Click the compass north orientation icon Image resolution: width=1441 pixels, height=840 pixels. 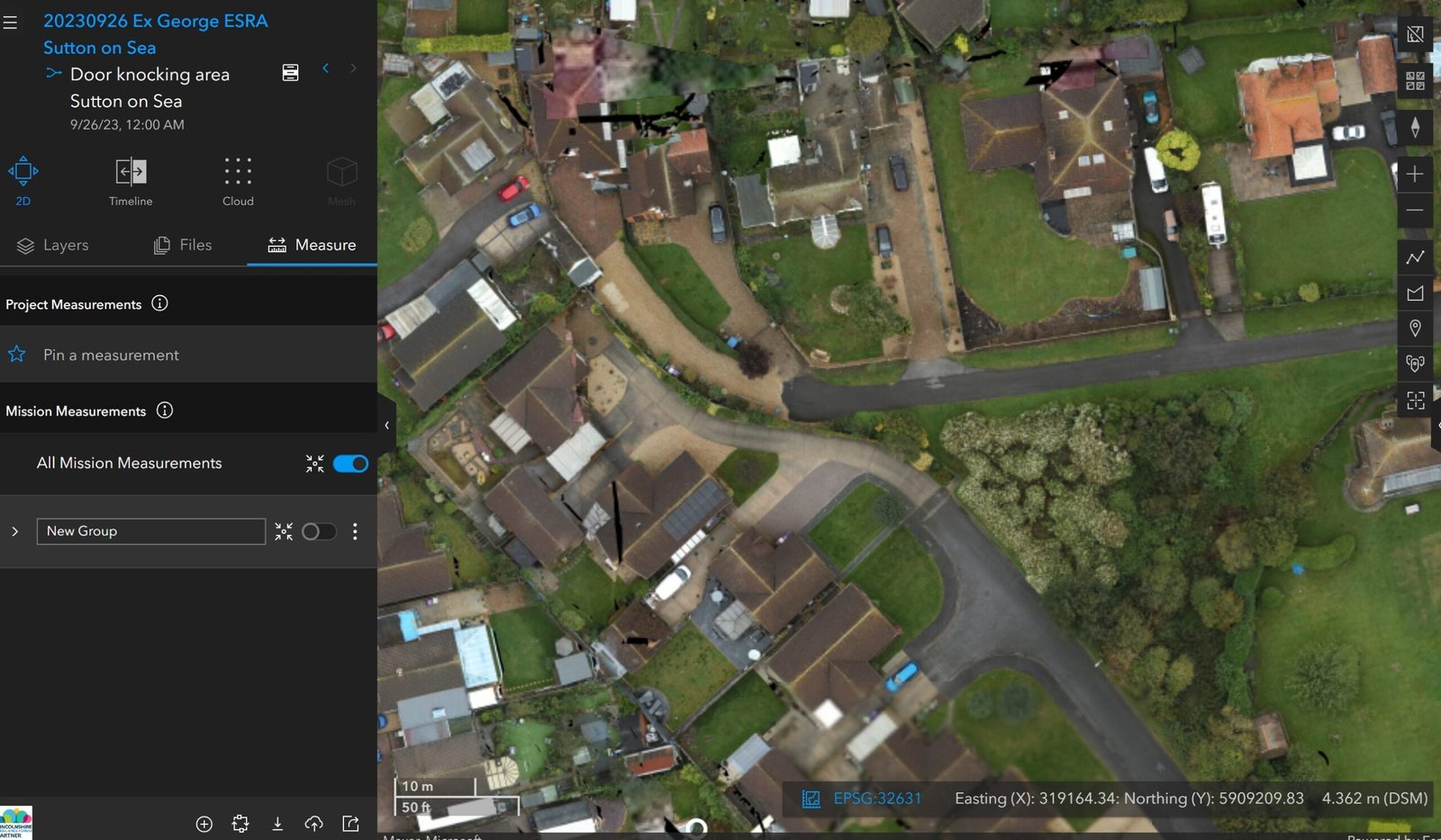(x=1415, y=128)
